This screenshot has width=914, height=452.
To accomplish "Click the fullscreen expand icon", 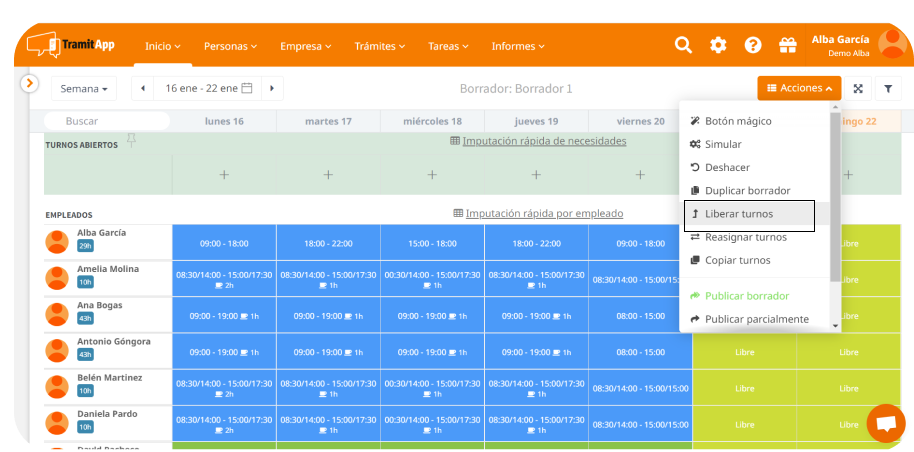I will click(x=858, y=88).
